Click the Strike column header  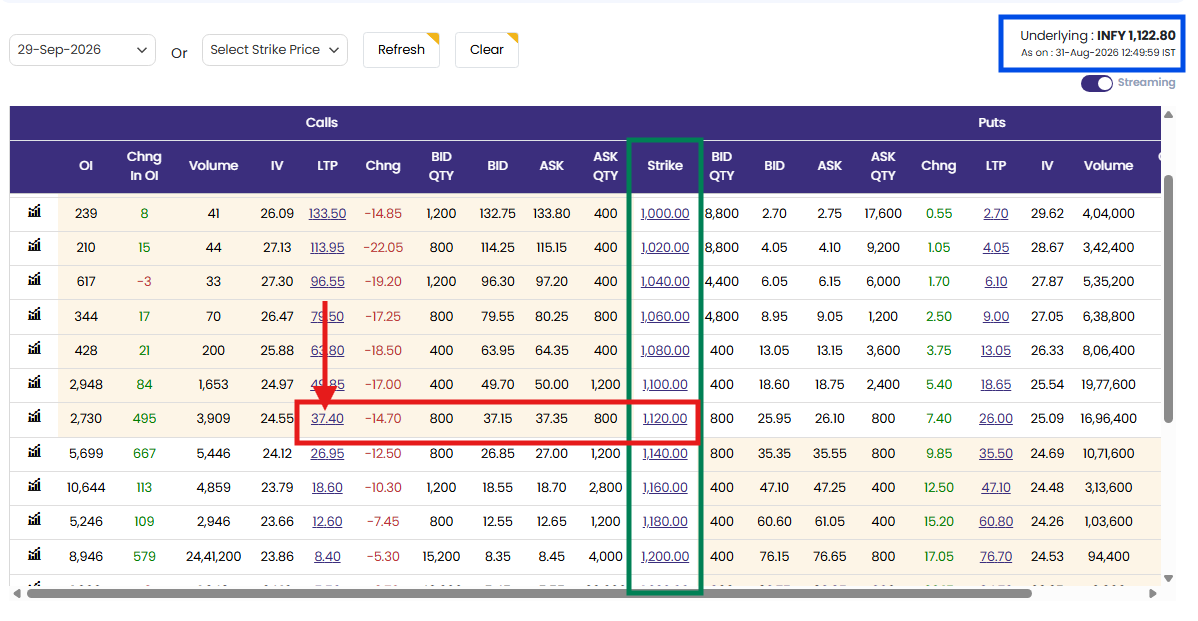click(665, 166)
